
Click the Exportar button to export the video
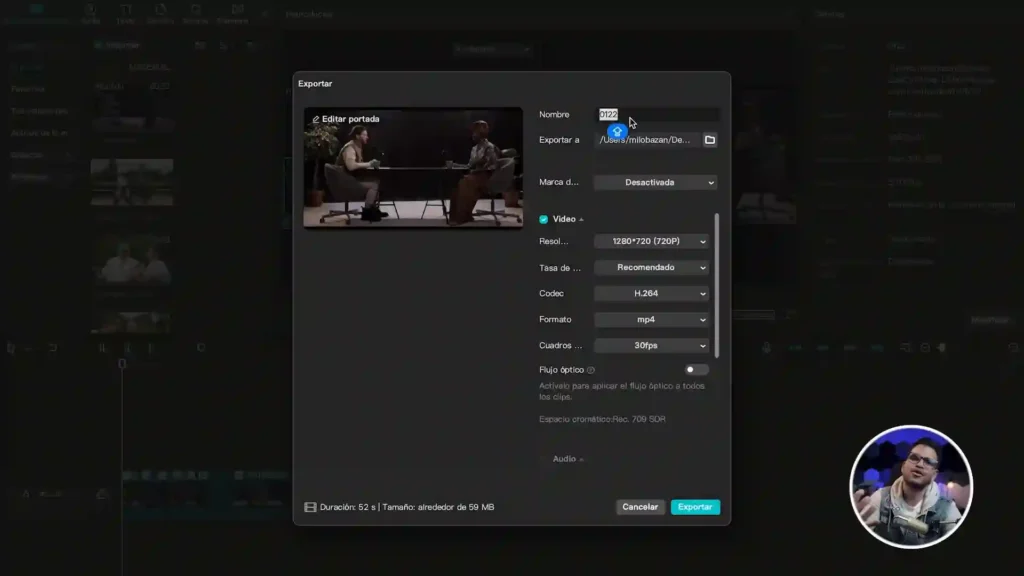694,507
